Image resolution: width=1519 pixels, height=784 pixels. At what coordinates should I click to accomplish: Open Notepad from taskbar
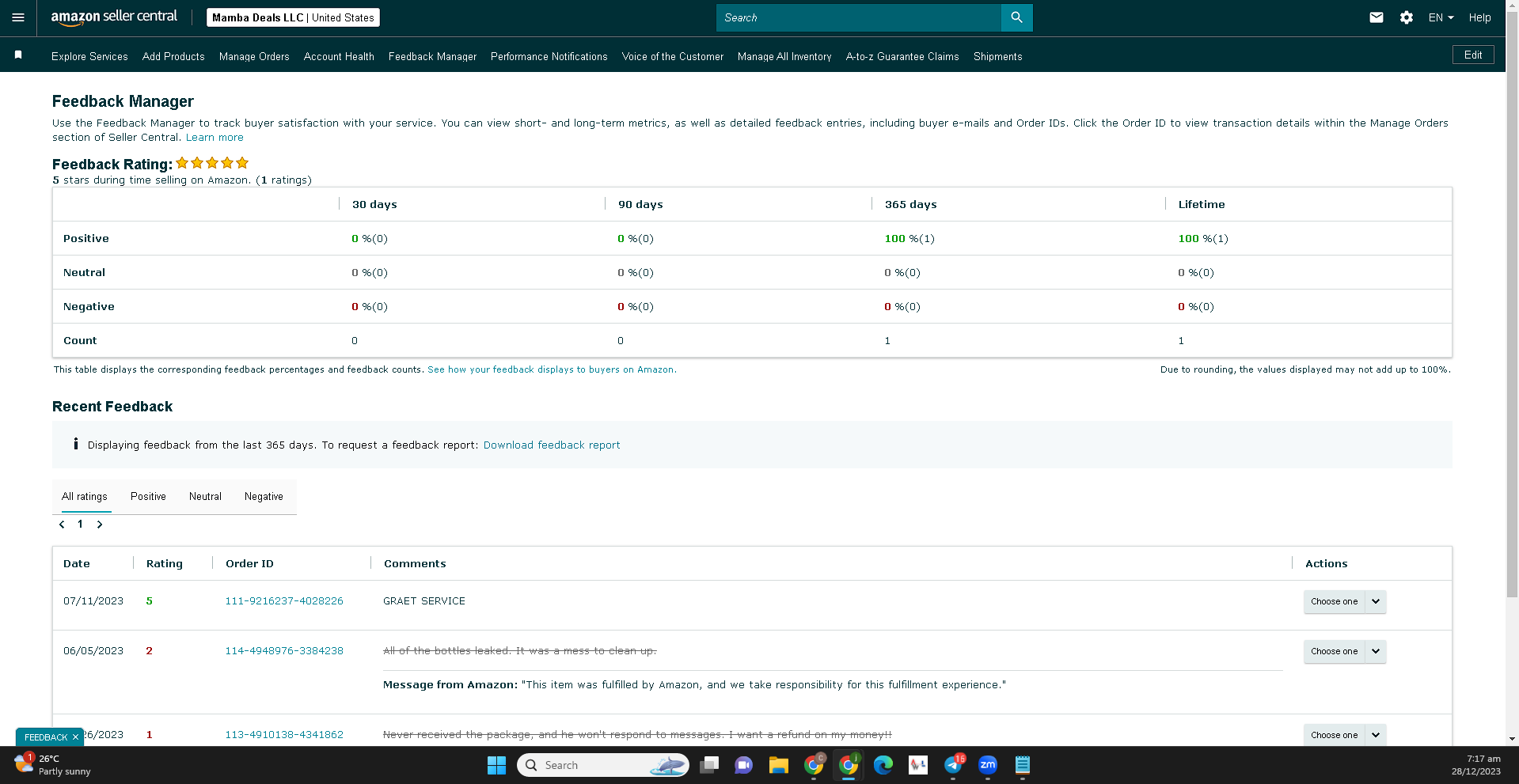point(1023,765)
